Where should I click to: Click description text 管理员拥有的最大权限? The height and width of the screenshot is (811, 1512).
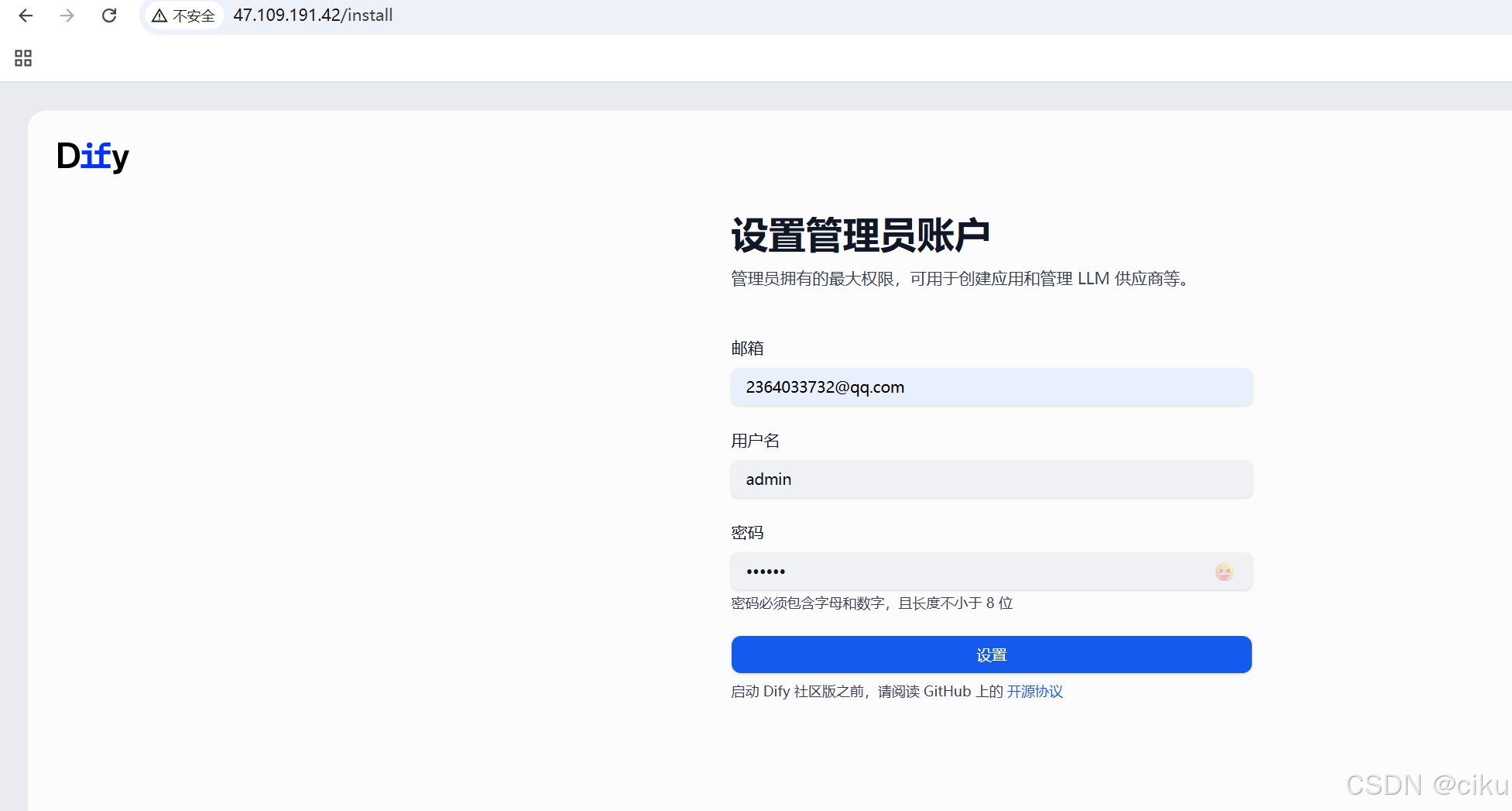point(813,279)
